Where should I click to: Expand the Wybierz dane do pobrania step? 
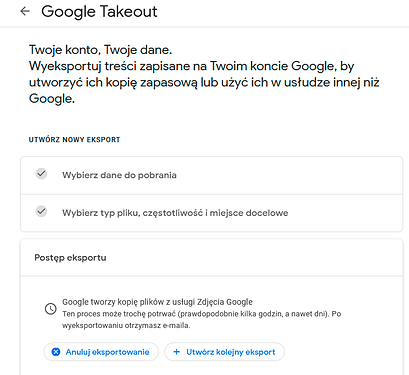pyautogui.click(x=211, y=175)
